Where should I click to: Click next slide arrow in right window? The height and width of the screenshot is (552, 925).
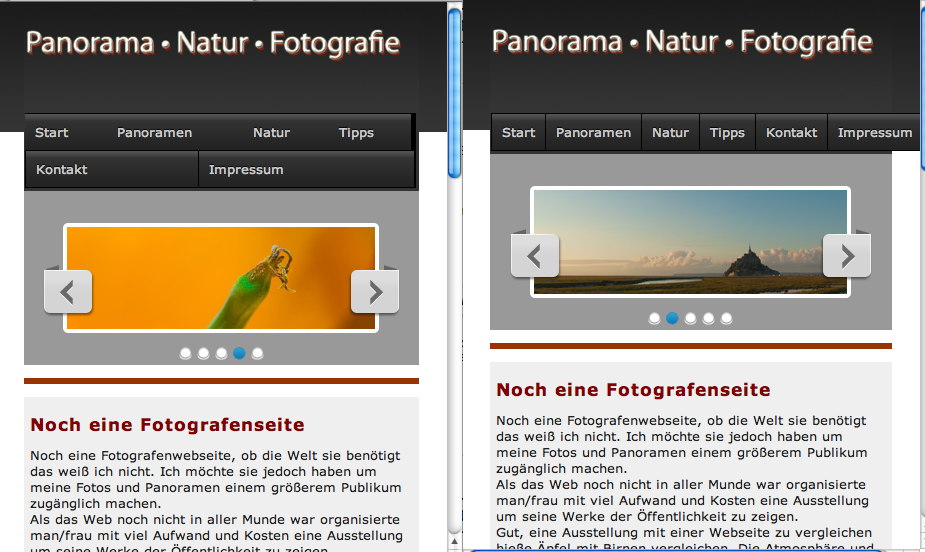[x=847, y=256]
